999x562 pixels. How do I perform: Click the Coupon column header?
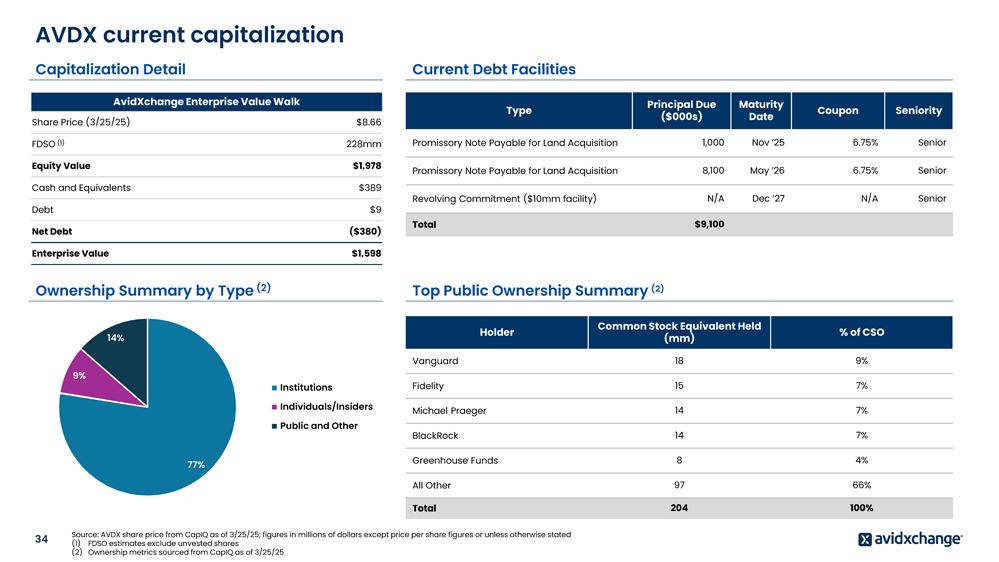click(838, 111)
